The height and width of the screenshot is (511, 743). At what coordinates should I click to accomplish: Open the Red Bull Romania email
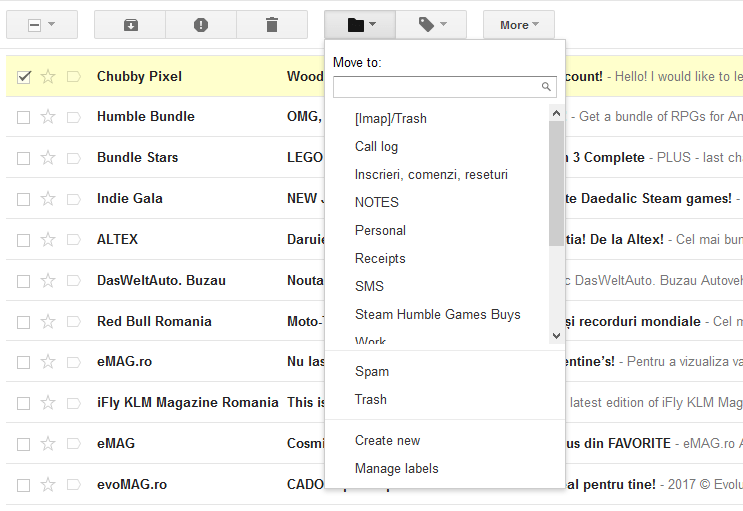[x=374, y=321]
